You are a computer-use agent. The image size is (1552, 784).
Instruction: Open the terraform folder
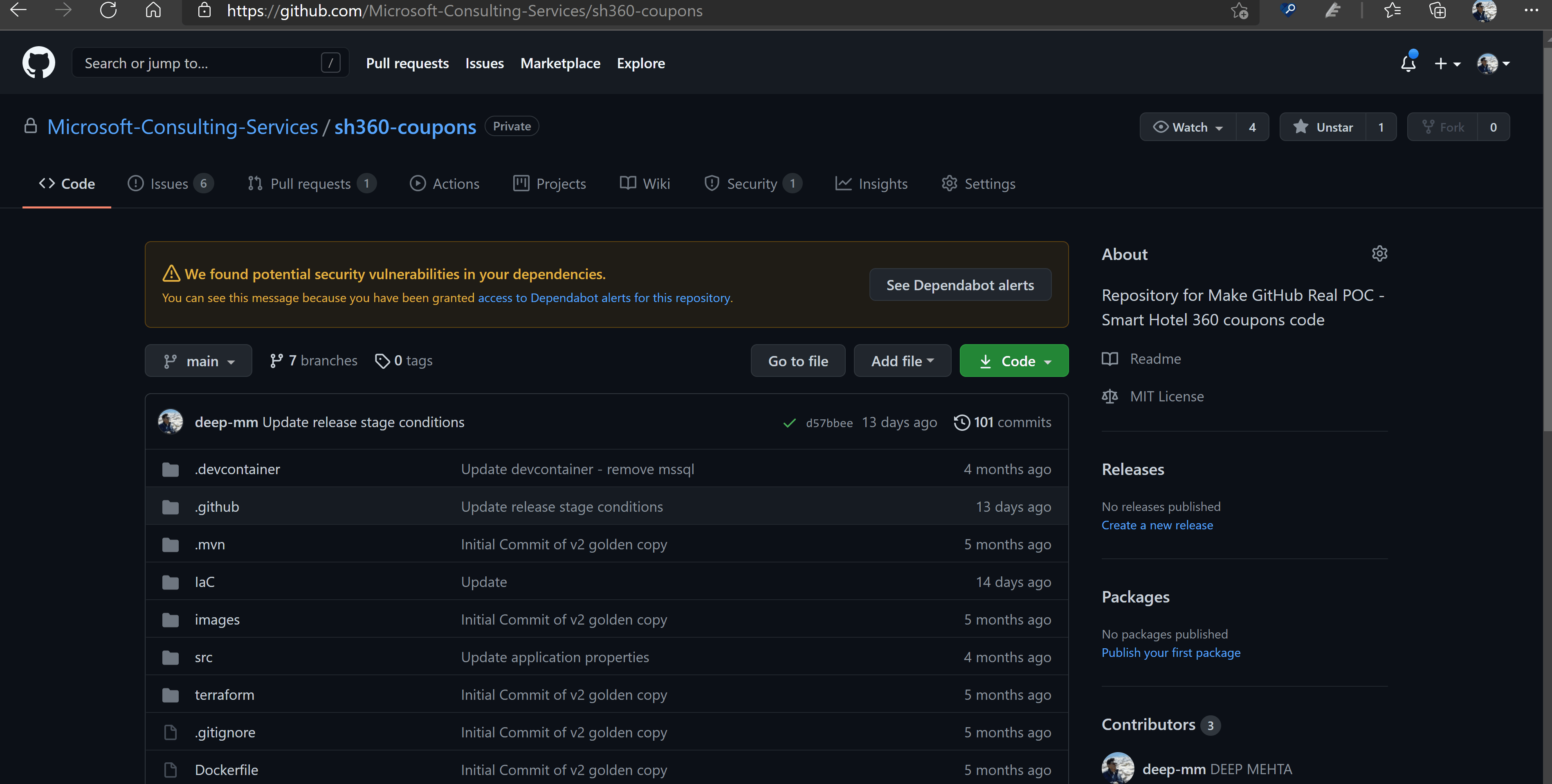(224, 694)
